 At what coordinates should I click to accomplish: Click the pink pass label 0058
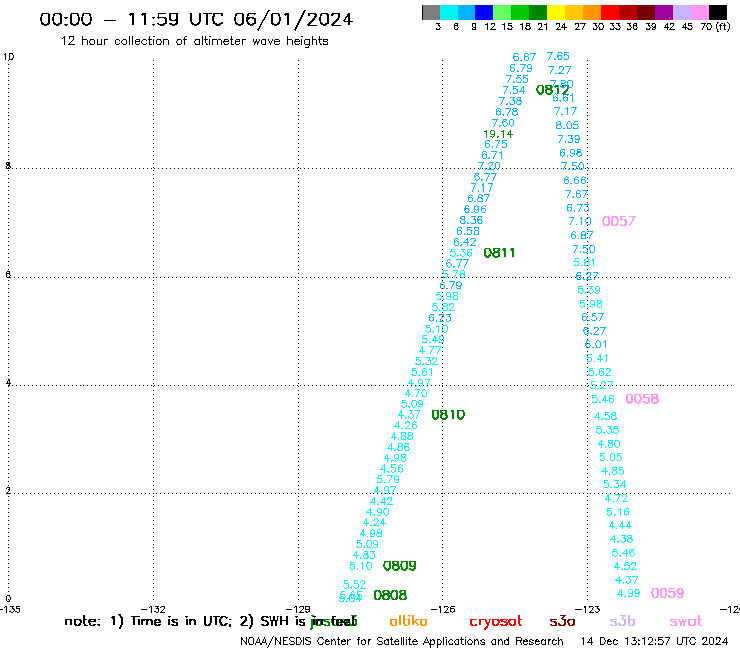[x=642, y=399]
